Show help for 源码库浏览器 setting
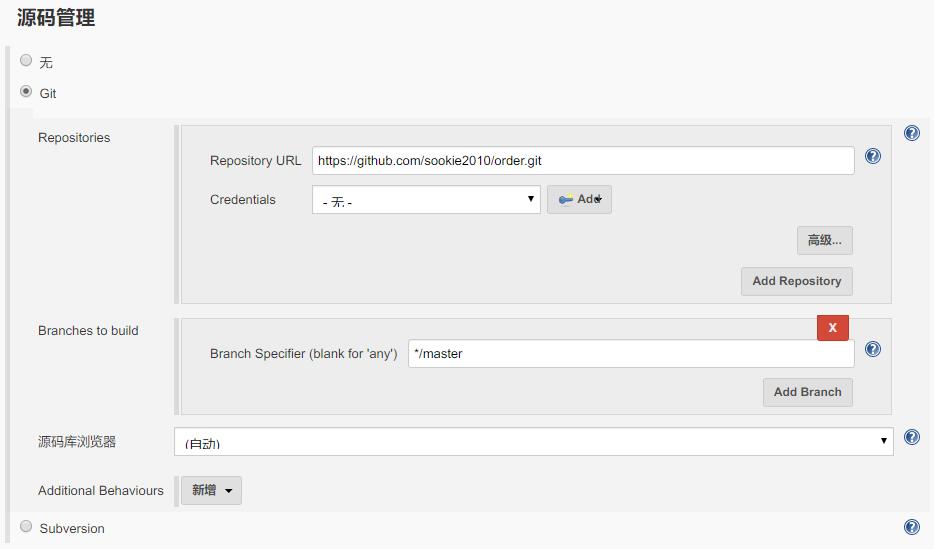This screenshot has width=934, height=549. [911, 437]
